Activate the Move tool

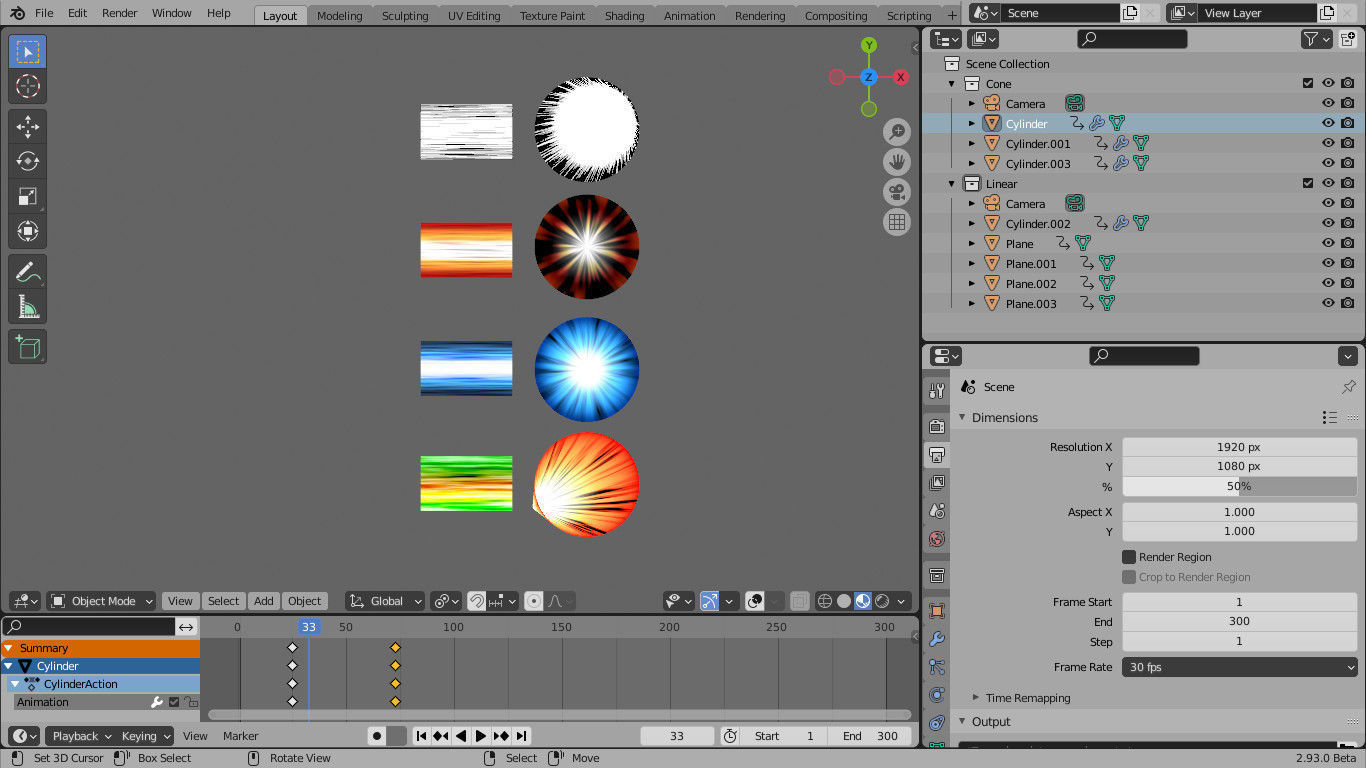[28, 126]
